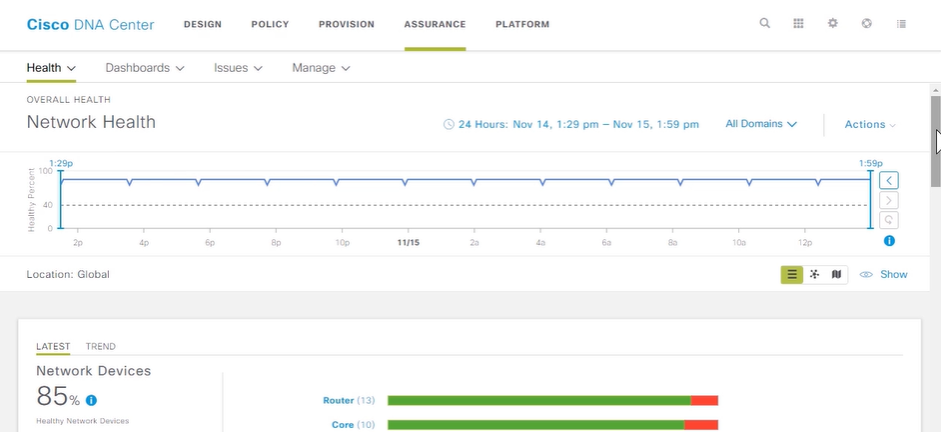Open the All Domains dropdown
This screenshot has height=432, width=941.
[761, 124]
